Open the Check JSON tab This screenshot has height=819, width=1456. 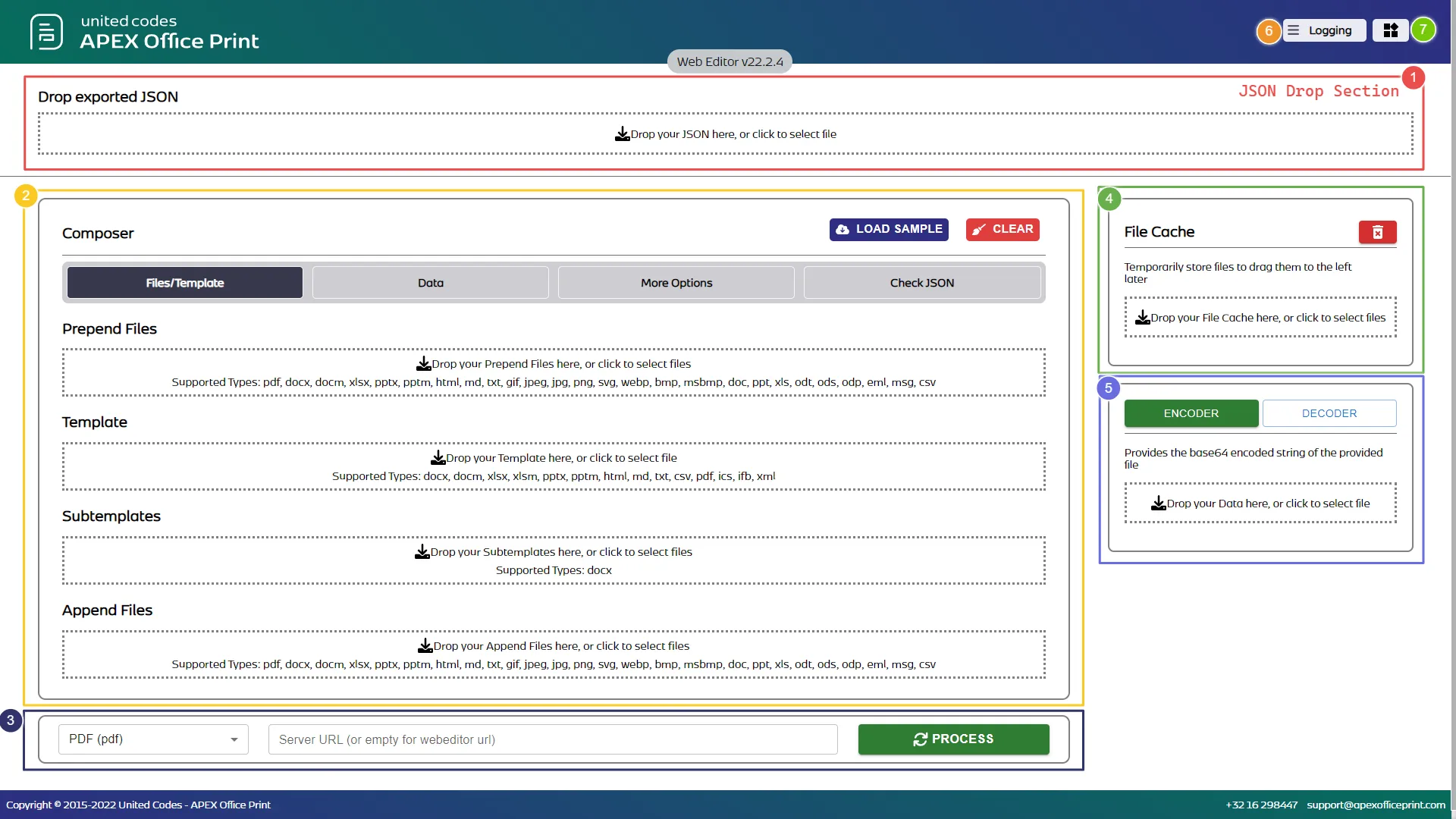point(922,283)
